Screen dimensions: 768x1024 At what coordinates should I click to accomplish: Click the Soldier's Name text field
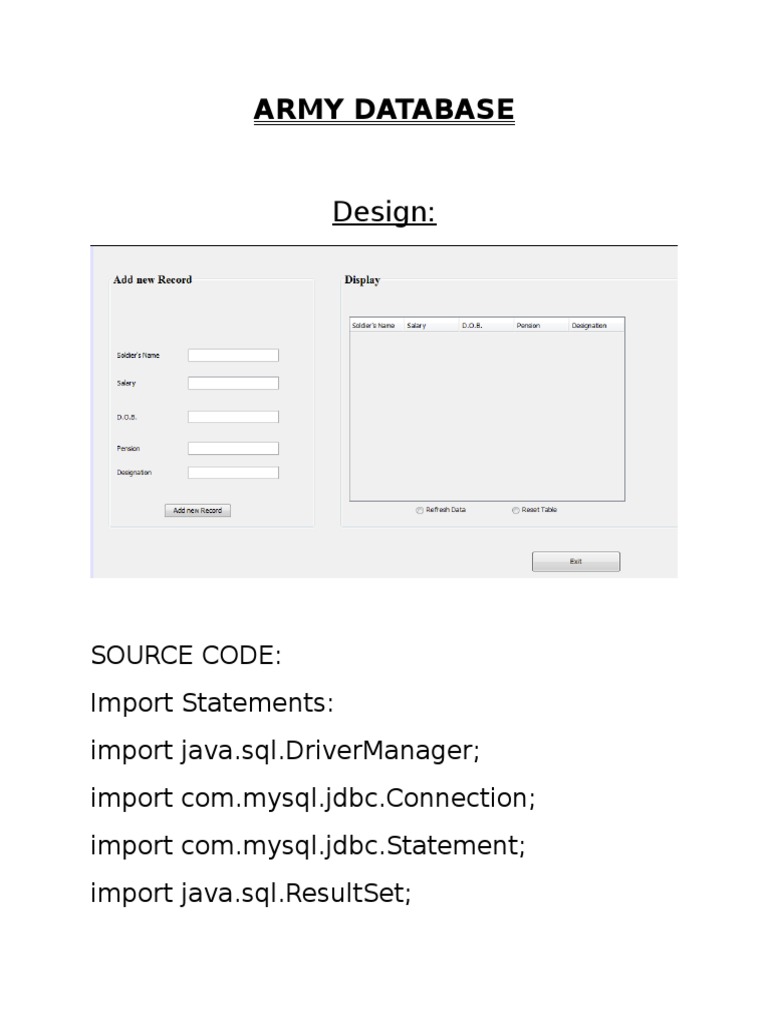pos(233,355)
